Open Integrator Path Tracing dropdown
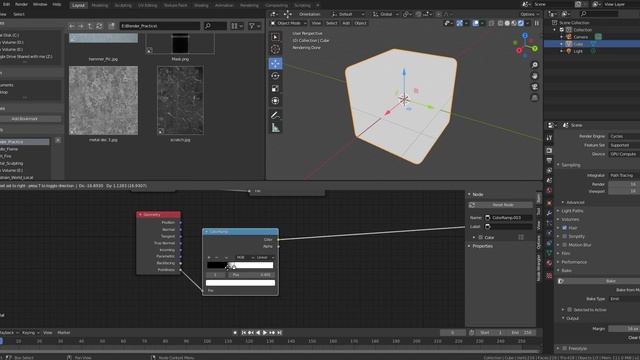 pos(624,176)
